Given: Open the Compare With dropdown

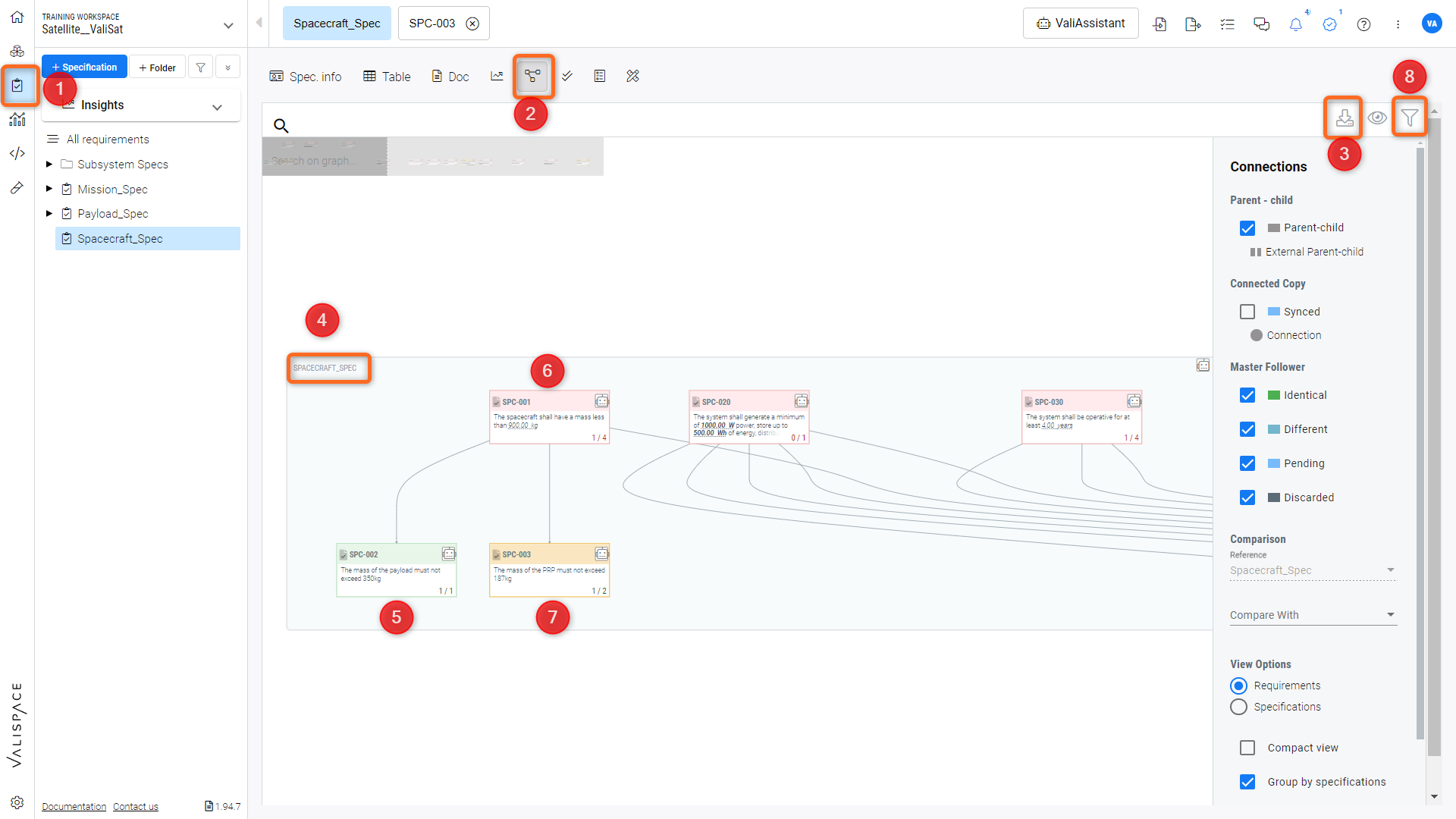Looking at the screenshot, I should click(1313, 615).
